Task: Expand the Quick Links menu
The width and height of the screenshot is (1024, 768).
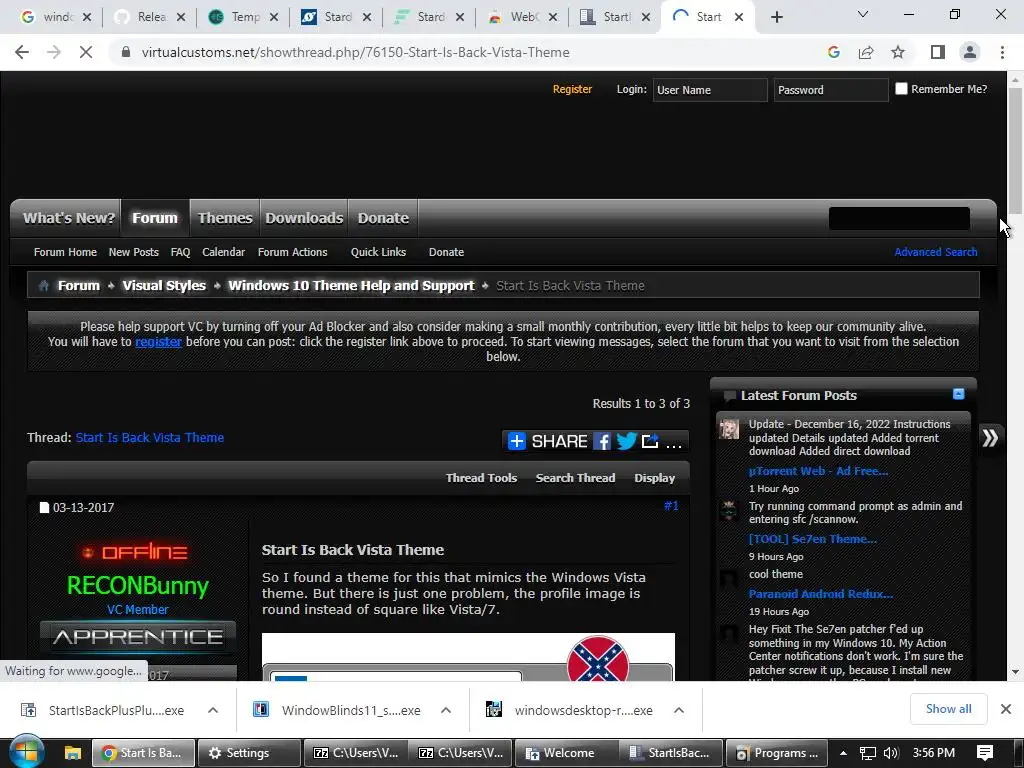Action: click(378, 252)
